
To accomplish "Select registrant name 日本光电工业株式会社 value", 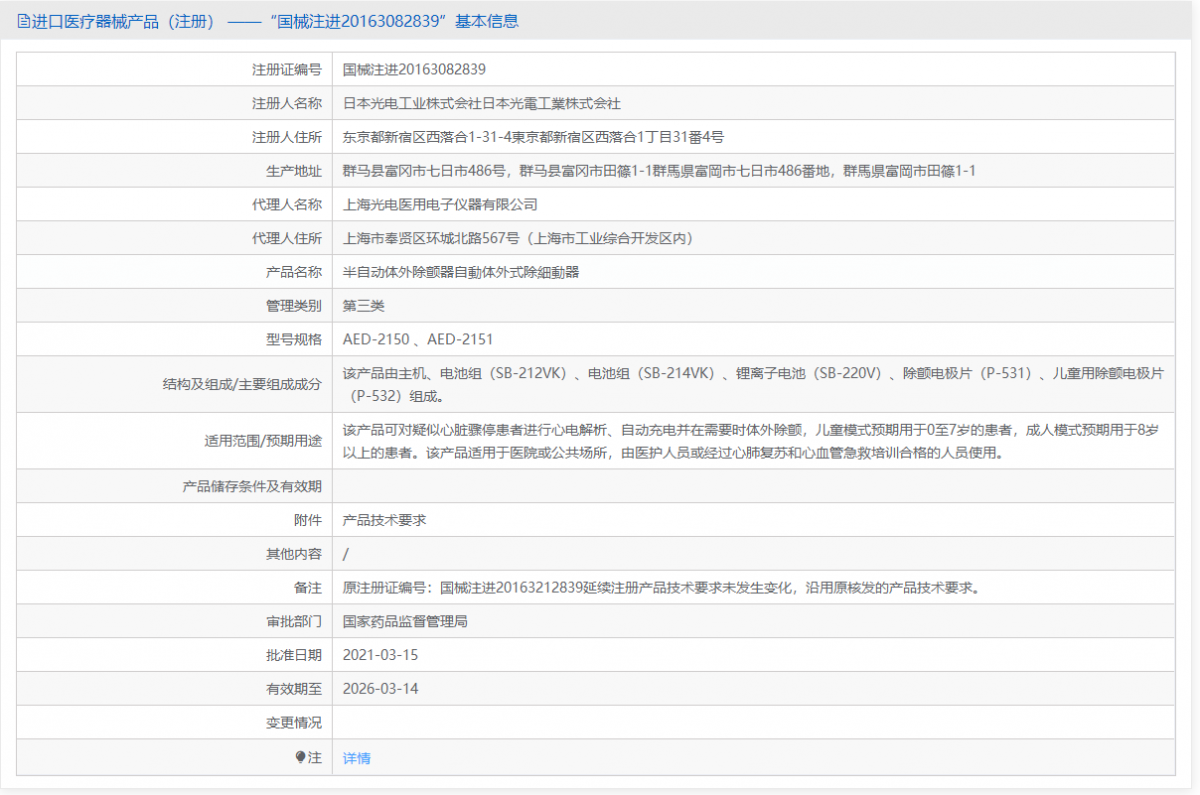I will pyautogui.click(x=481, y=103).
